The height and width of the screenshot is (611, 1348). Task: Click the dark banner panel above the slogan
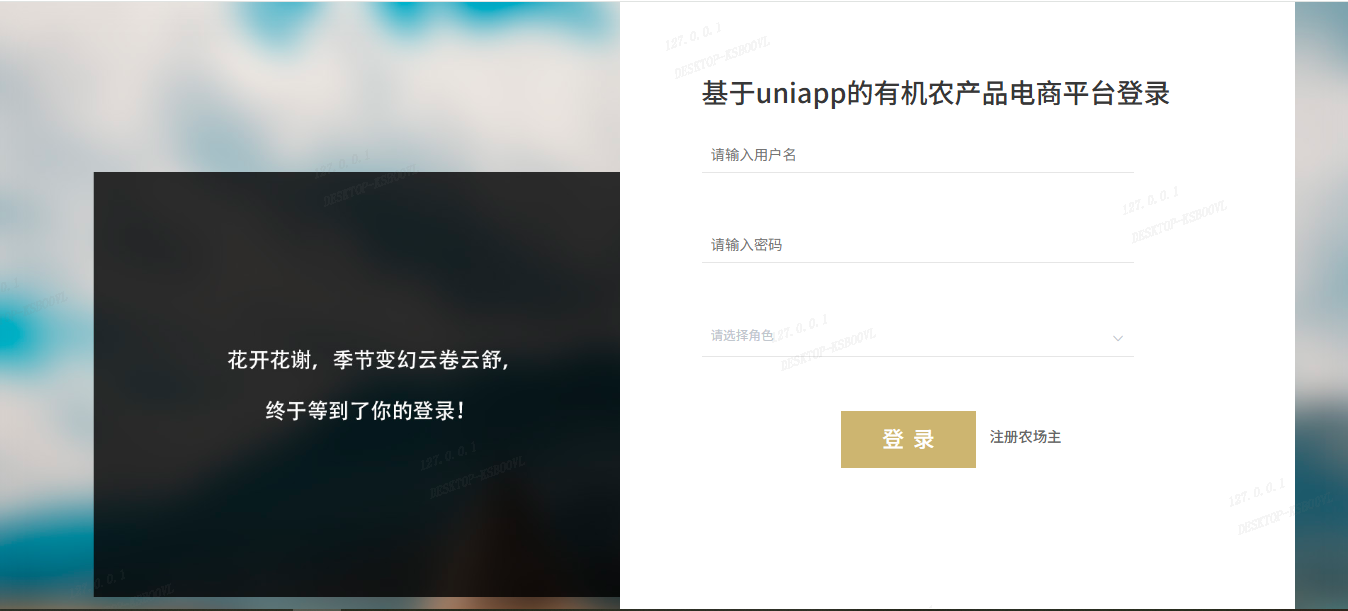click(357, 260)
